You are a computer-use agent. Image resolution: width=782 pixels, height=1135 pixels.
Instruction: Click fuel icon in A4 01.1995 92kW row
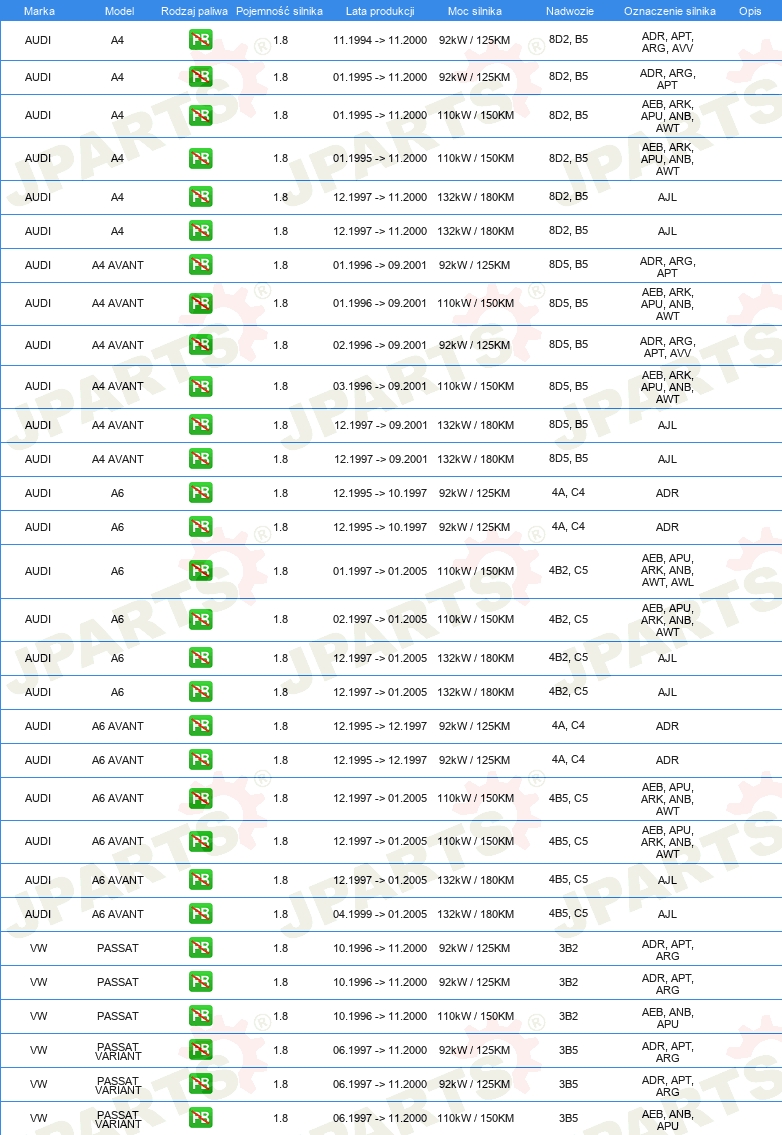coord(201,77)
